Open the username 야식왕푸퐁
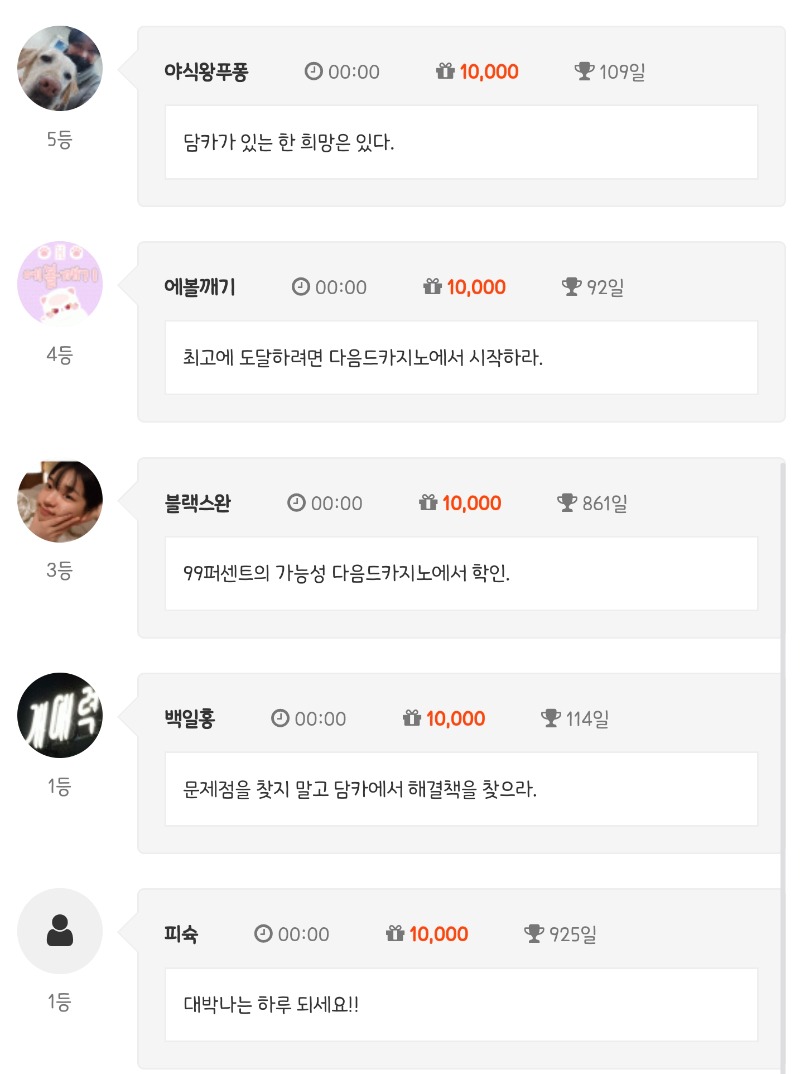The height and width of the screenshot is (1074, 800). 206,71
